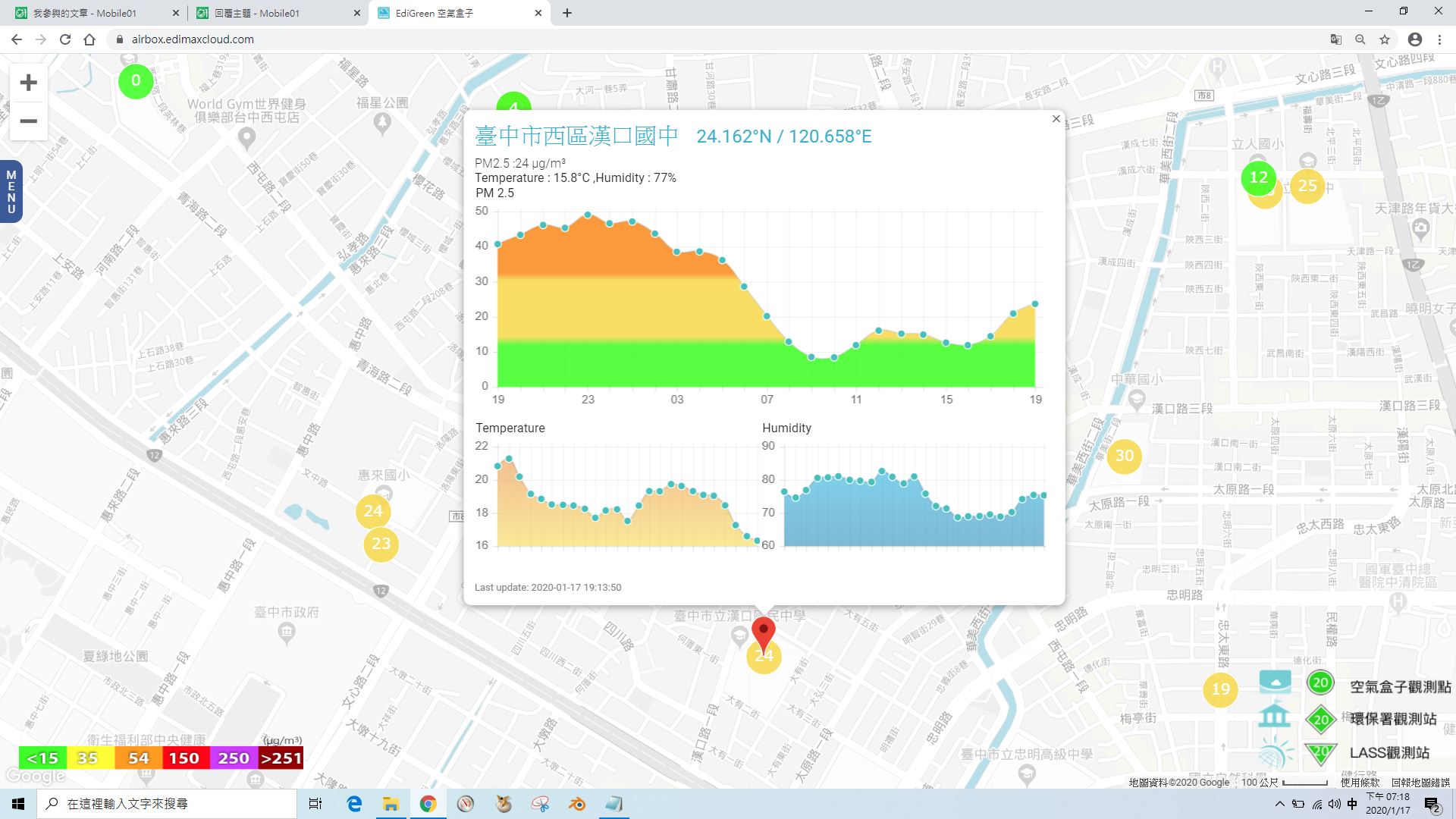This screenshot has width=1456, height=819.
Task: Switch to 我參與的文章 - Mobile01 tab
Action: [95, 13]
